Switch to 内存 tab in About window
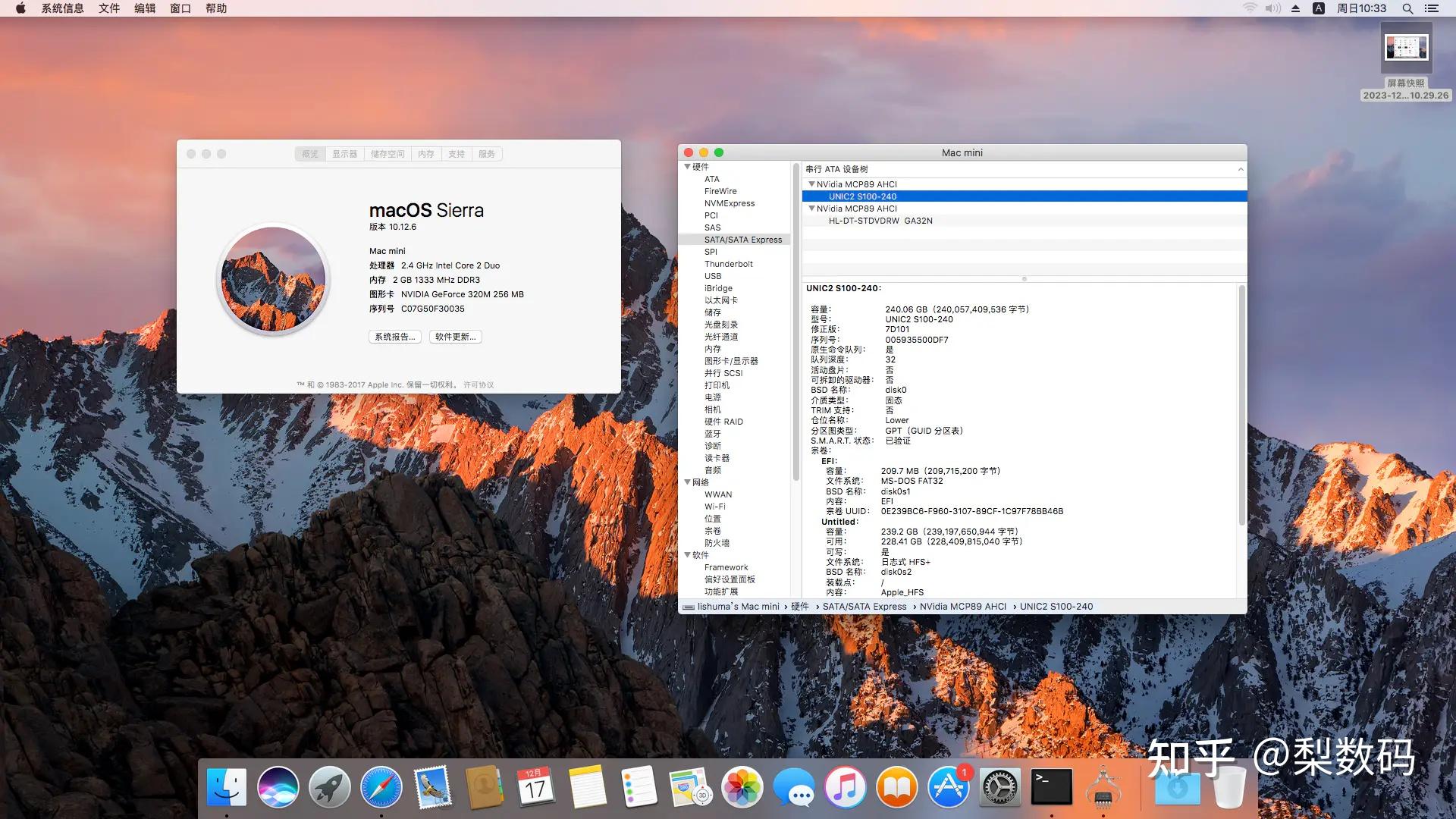Image resolution: width=1456 pixels, height=819 pixels. point(426,154)
